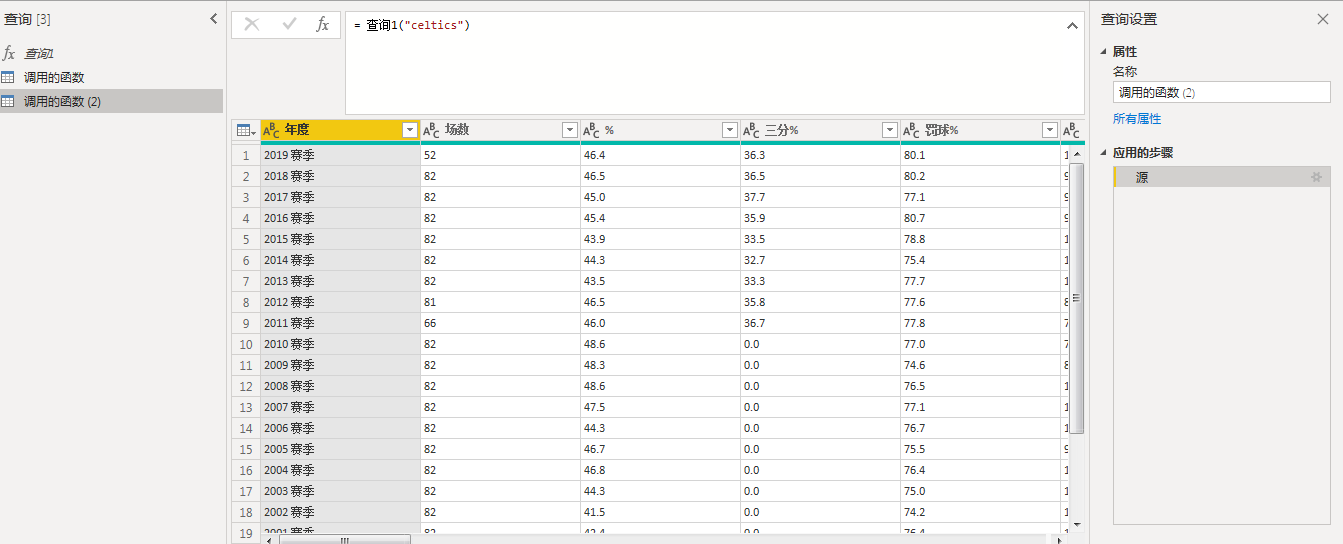The image size is (1343, 544).
Task: Open the 场数 column filter dropdown
Action: coord(569,130)
